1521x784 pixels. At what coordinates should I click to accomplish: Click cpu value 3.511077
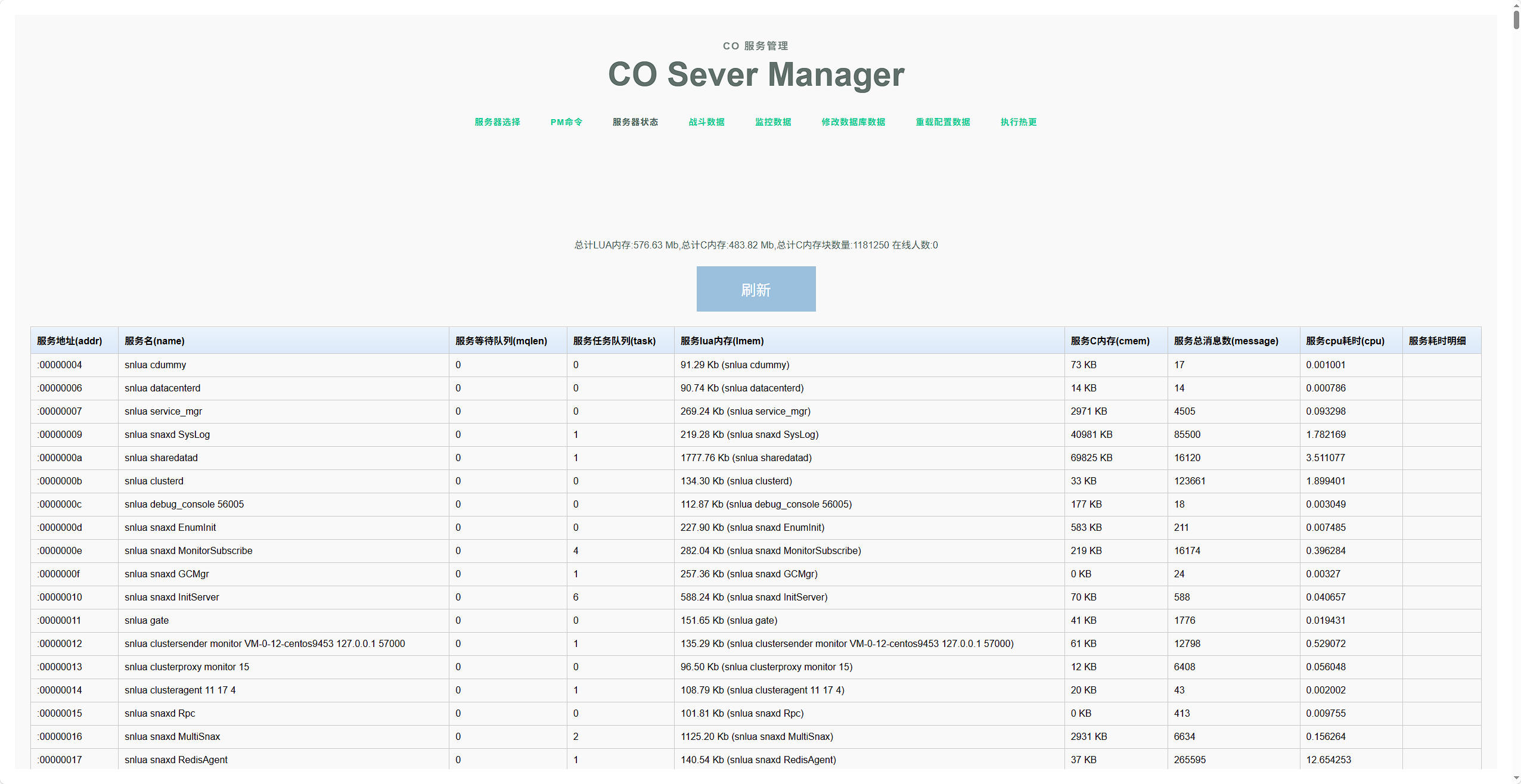tap(1351, 458)
